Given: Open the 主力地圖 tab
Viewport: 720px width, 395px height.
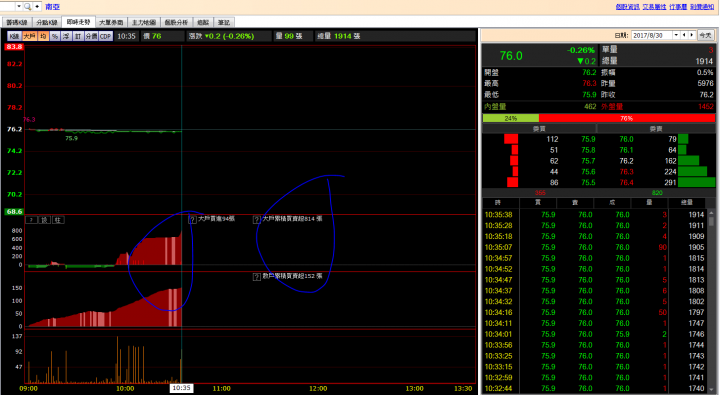Looking at the screenshot, I should click(143, 22).
